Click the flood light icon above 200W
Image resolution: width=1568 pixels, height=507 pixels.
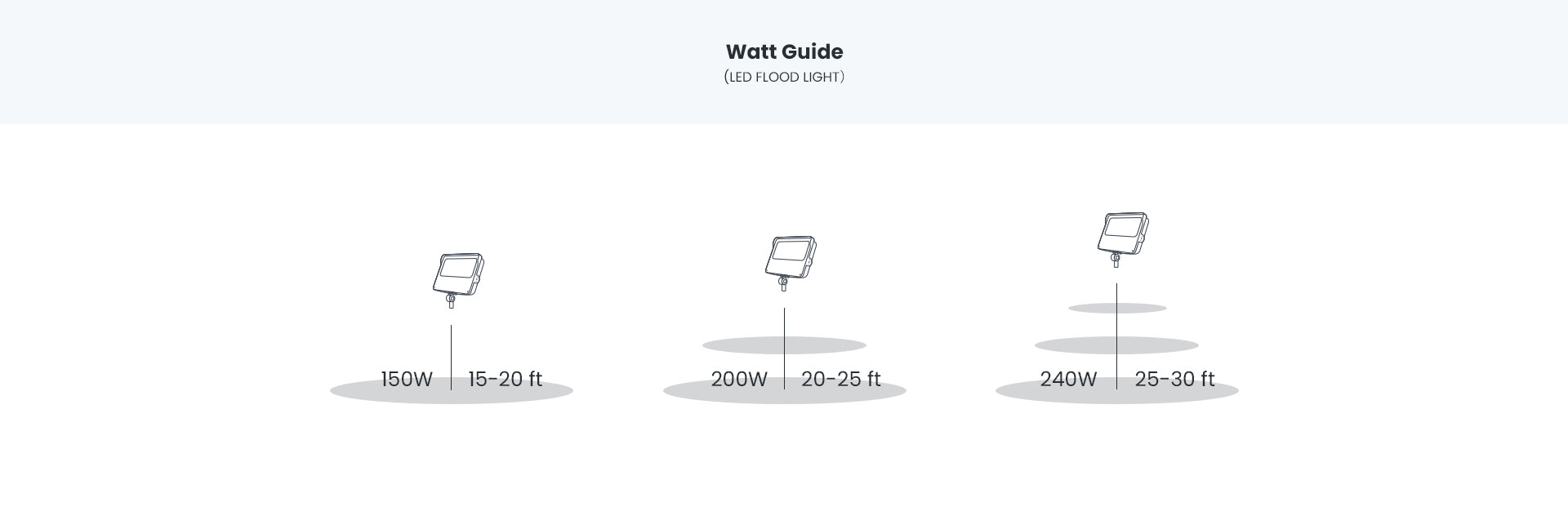coord(790,261)
